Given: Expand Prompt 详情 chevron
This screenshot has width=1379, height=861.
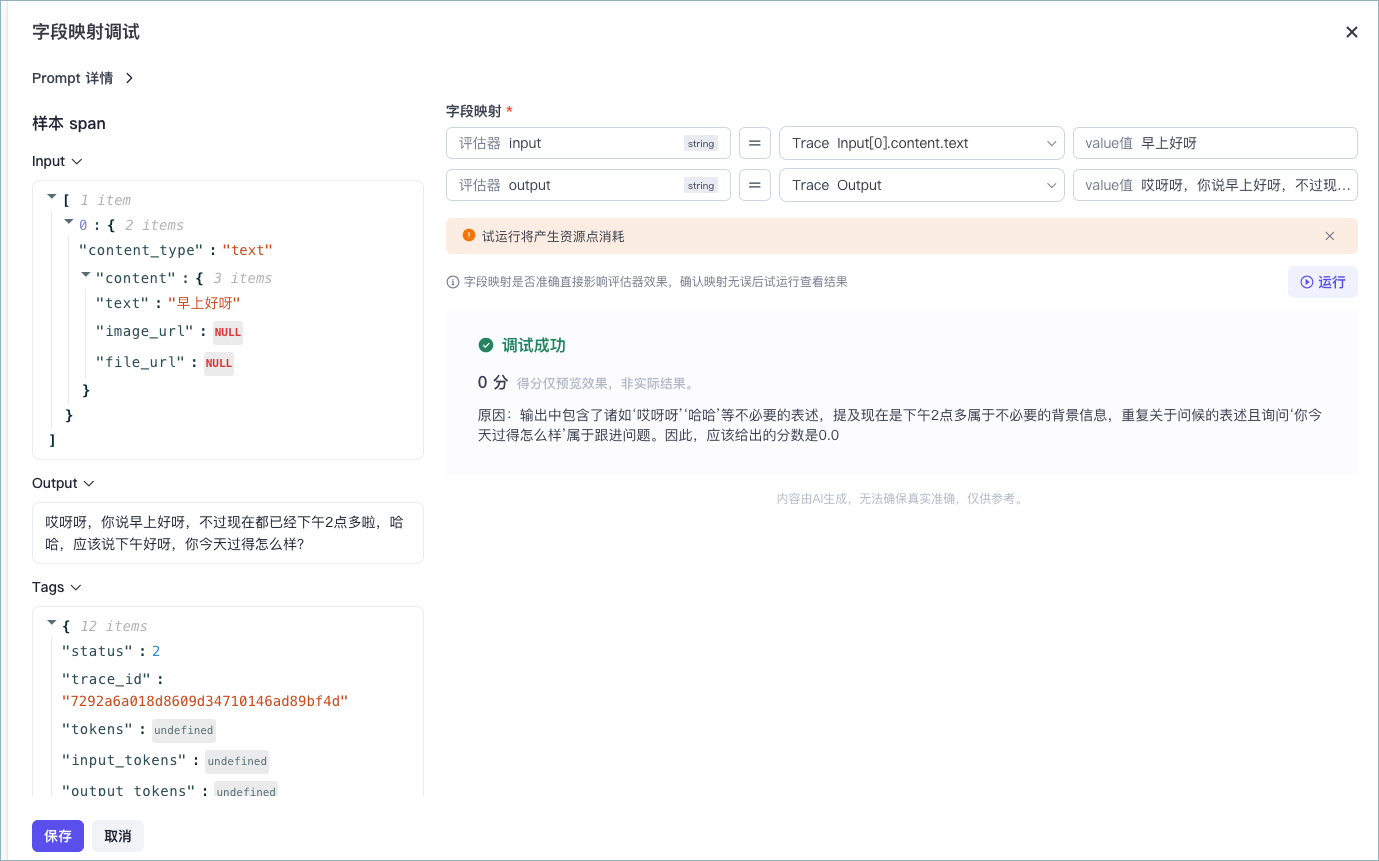Looking at the screenshot, I should pos(129,78).
